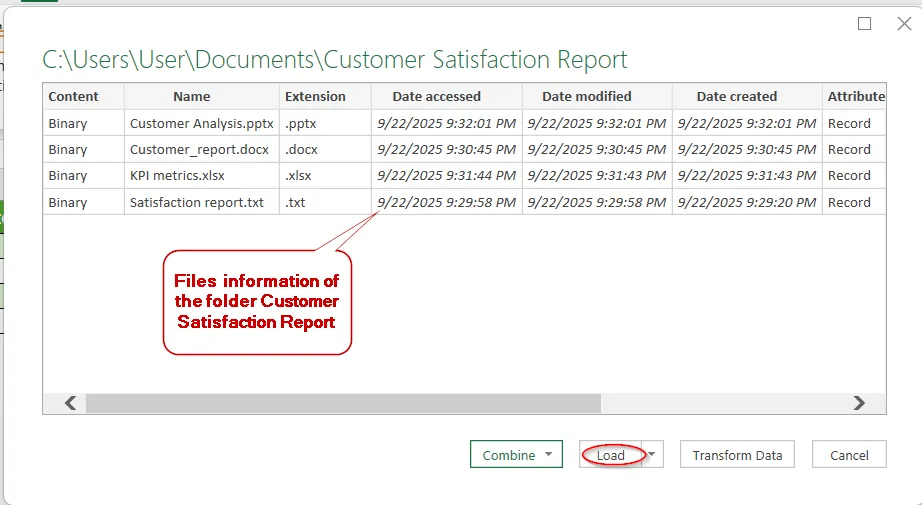Viewport: 922px width, 505px height.
Task: Click Binary in the Satisfaction report.txt row
Action: [83, 202]
